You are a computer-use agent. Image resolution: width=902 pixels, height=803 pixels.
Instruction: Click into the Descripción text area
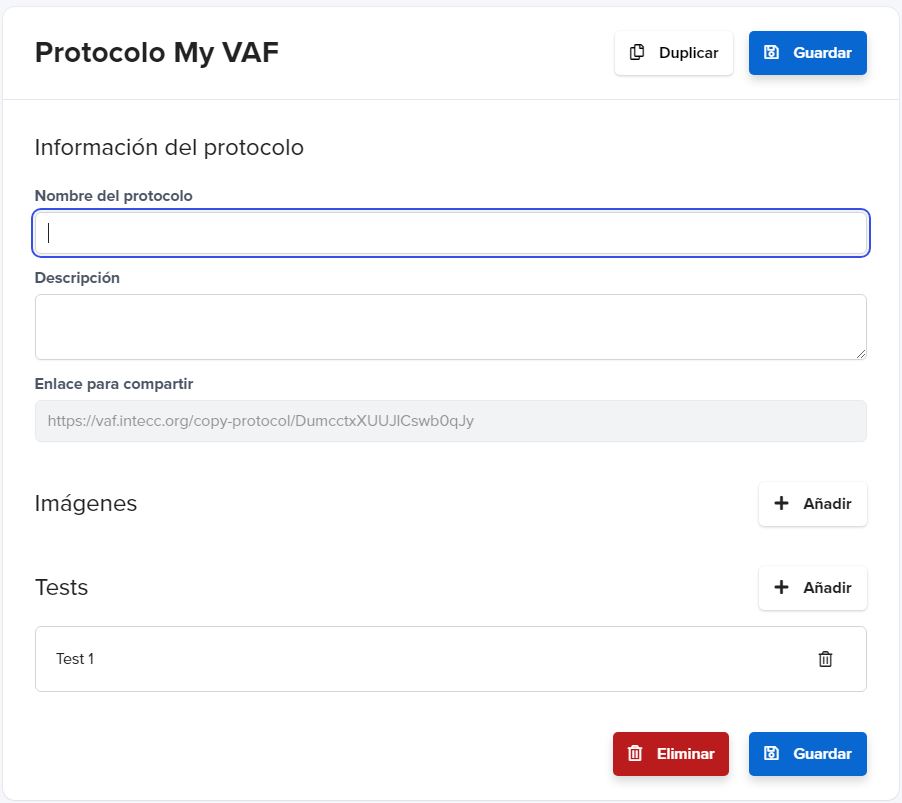point(451,327)
